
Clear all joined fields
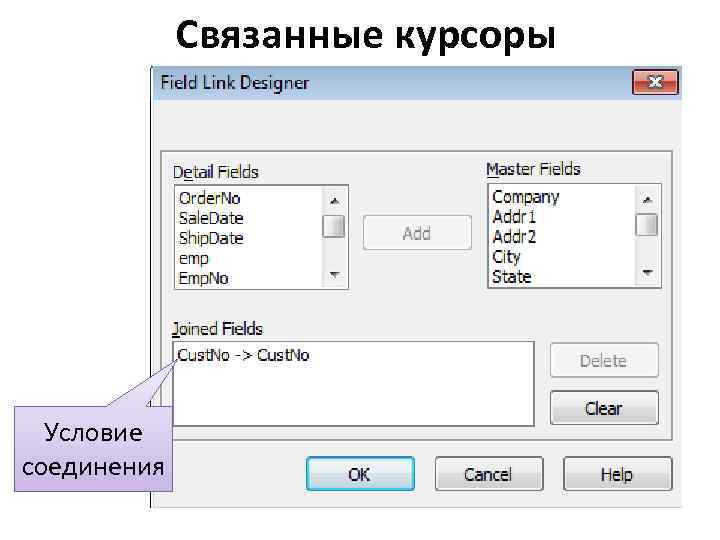(604, 408)
